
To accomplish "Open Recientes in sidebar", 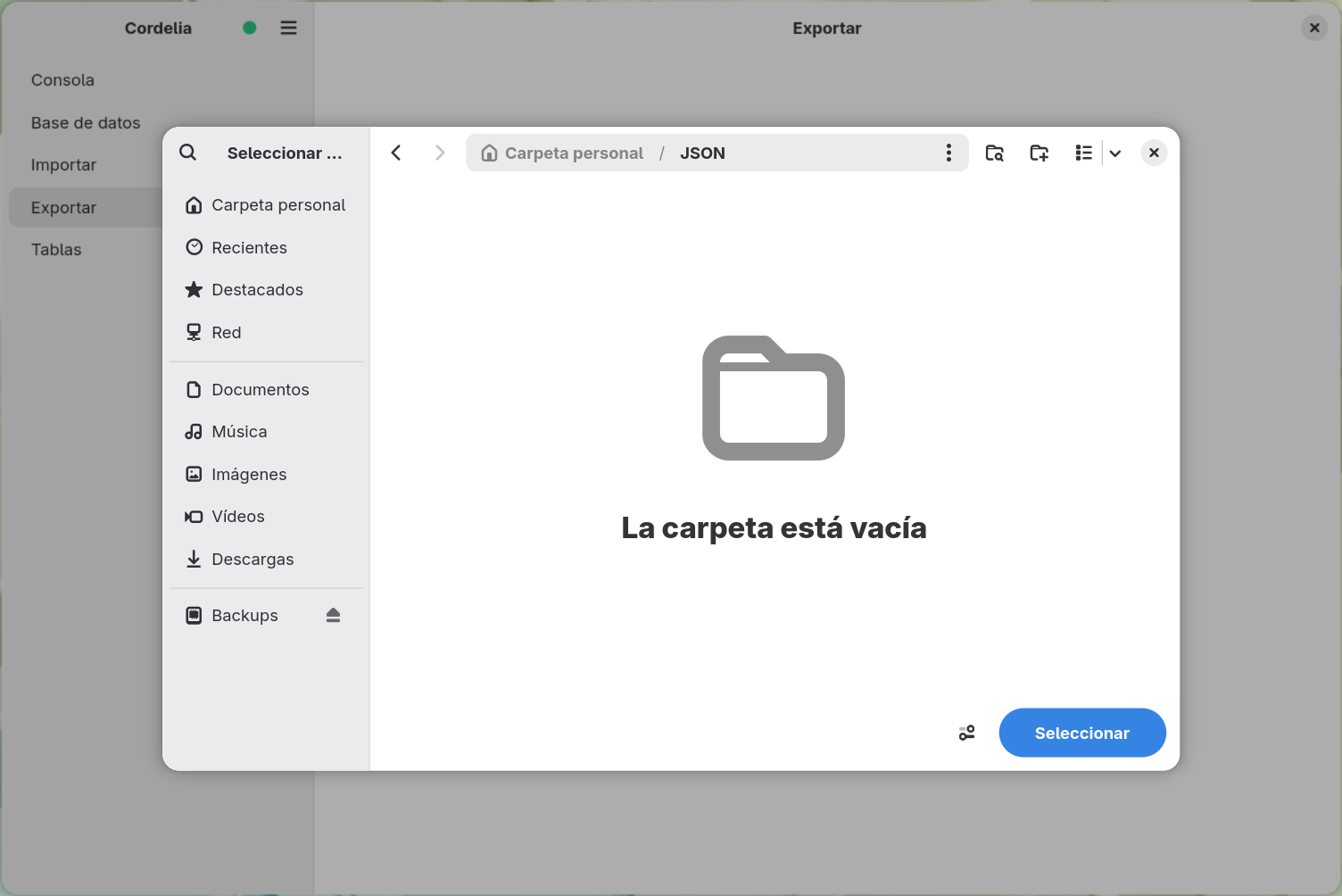I will coord(266,248).
